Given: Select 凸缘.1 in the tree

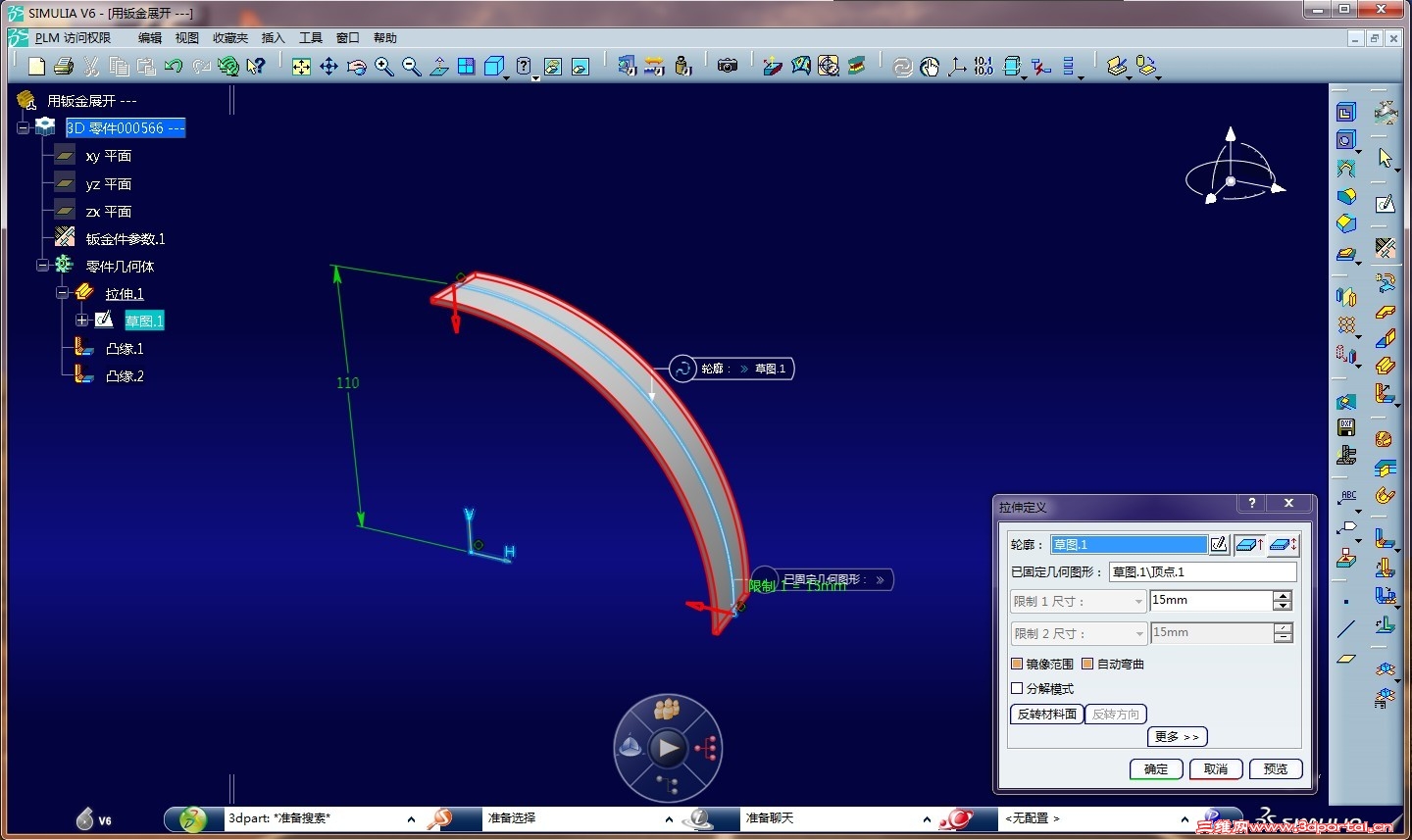Looking at the screenshot, I should 125,348.
